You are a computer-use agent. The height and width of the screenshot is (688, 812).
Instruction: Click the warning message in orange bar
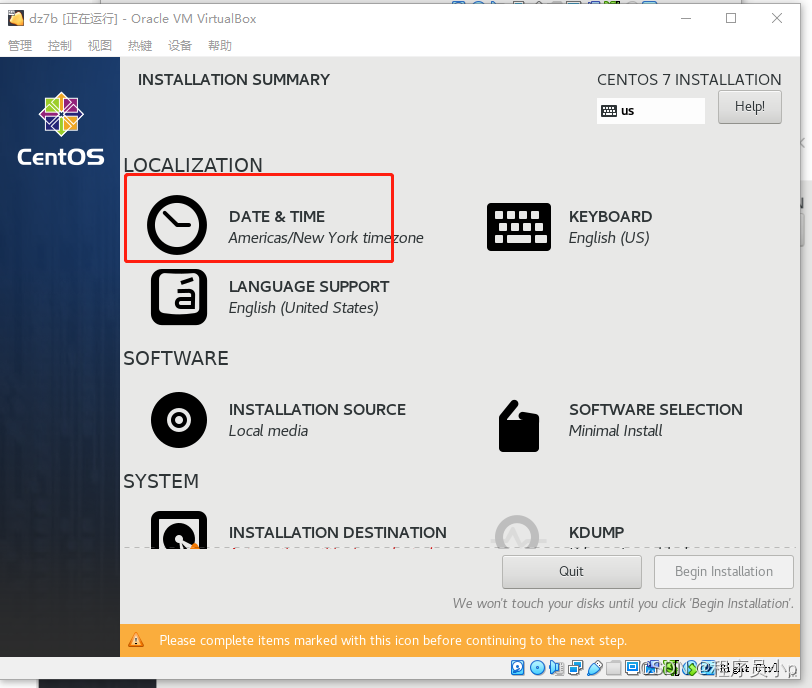tap(393, 640)
